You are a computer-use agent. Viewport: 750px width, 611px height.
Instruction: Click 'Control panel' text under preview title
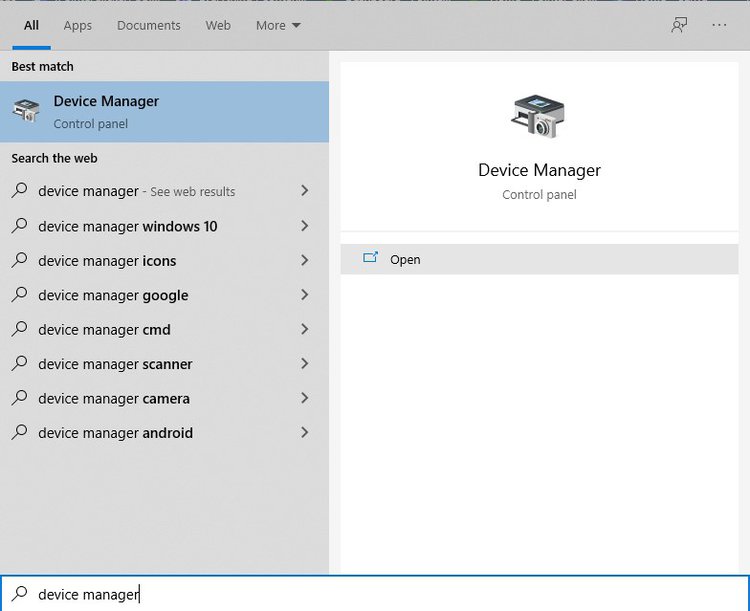539,195
